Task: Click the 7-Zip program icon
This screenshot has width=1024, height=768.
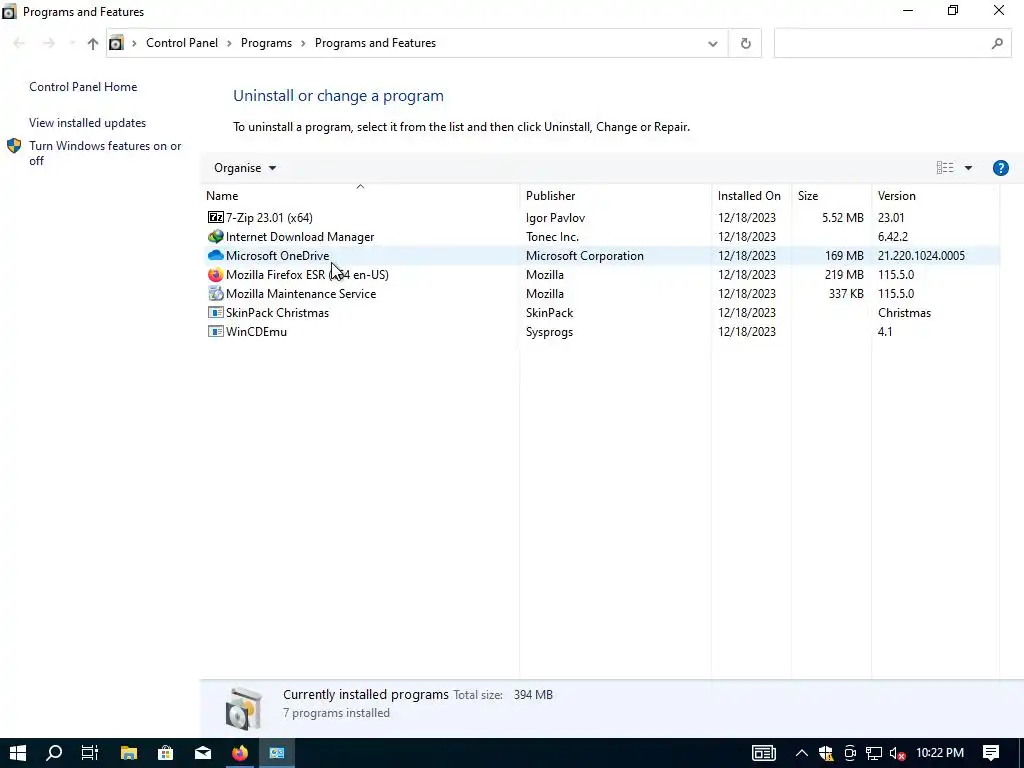Action: coord(216,217)
